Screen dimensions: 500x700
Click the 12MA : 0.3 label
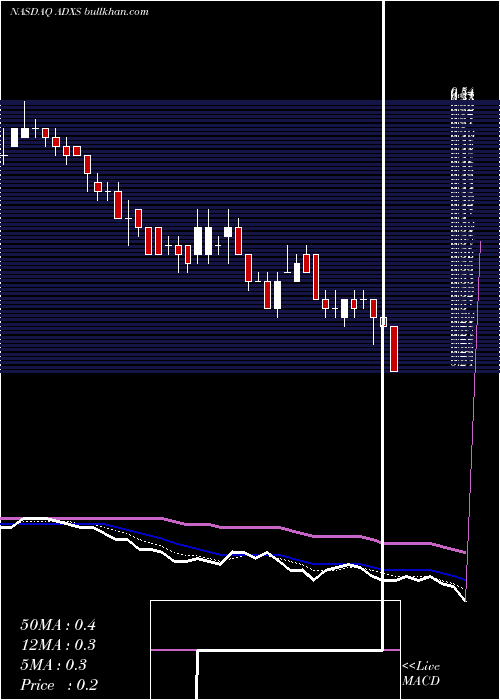(58, 645)
